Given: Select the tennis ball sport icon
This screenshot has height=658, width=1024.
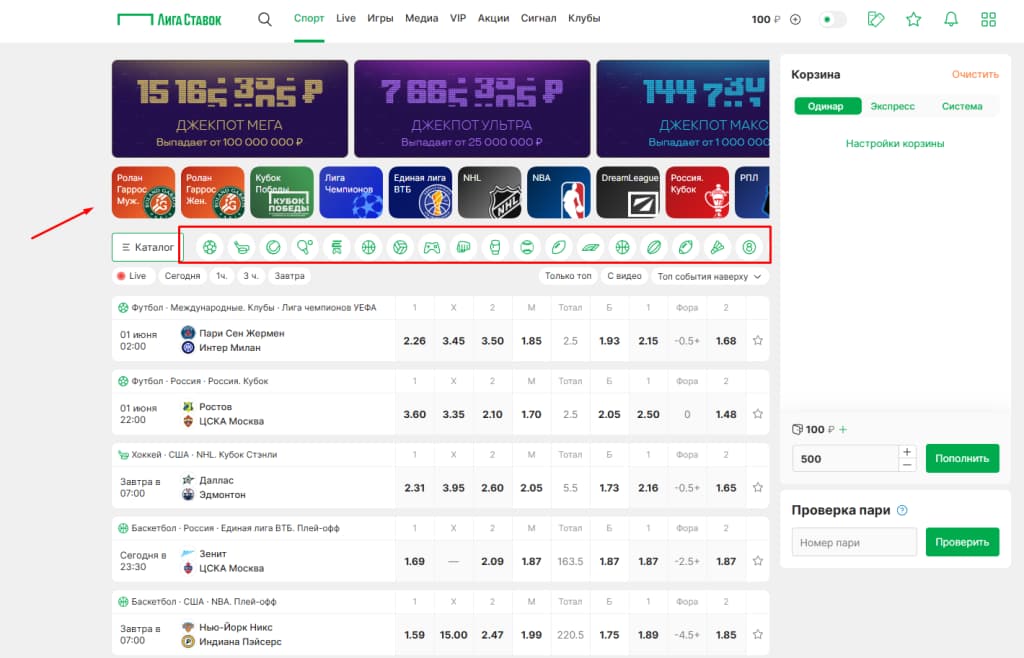Looking at the screenshot, I should [x=273, y=247].
